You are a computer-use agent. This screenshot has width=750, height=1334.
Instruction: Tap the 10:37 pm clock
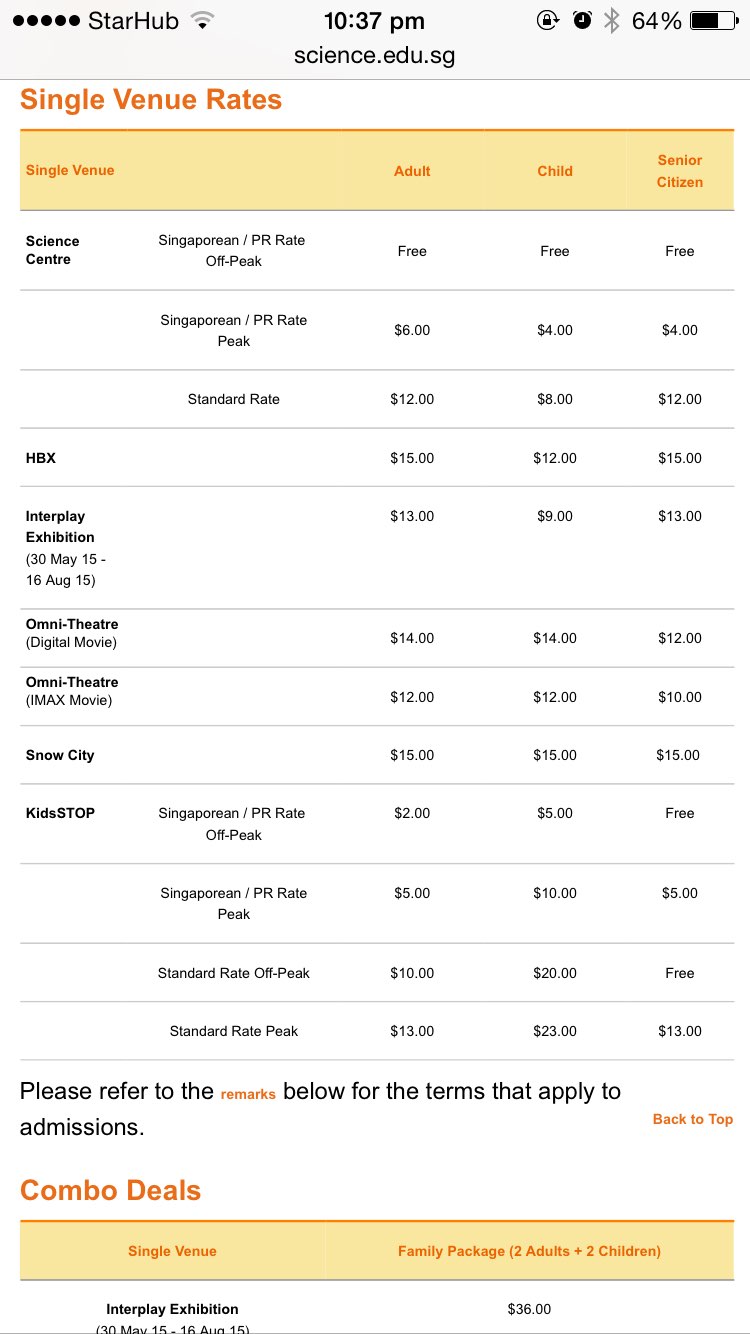click(x=374, y=21)
